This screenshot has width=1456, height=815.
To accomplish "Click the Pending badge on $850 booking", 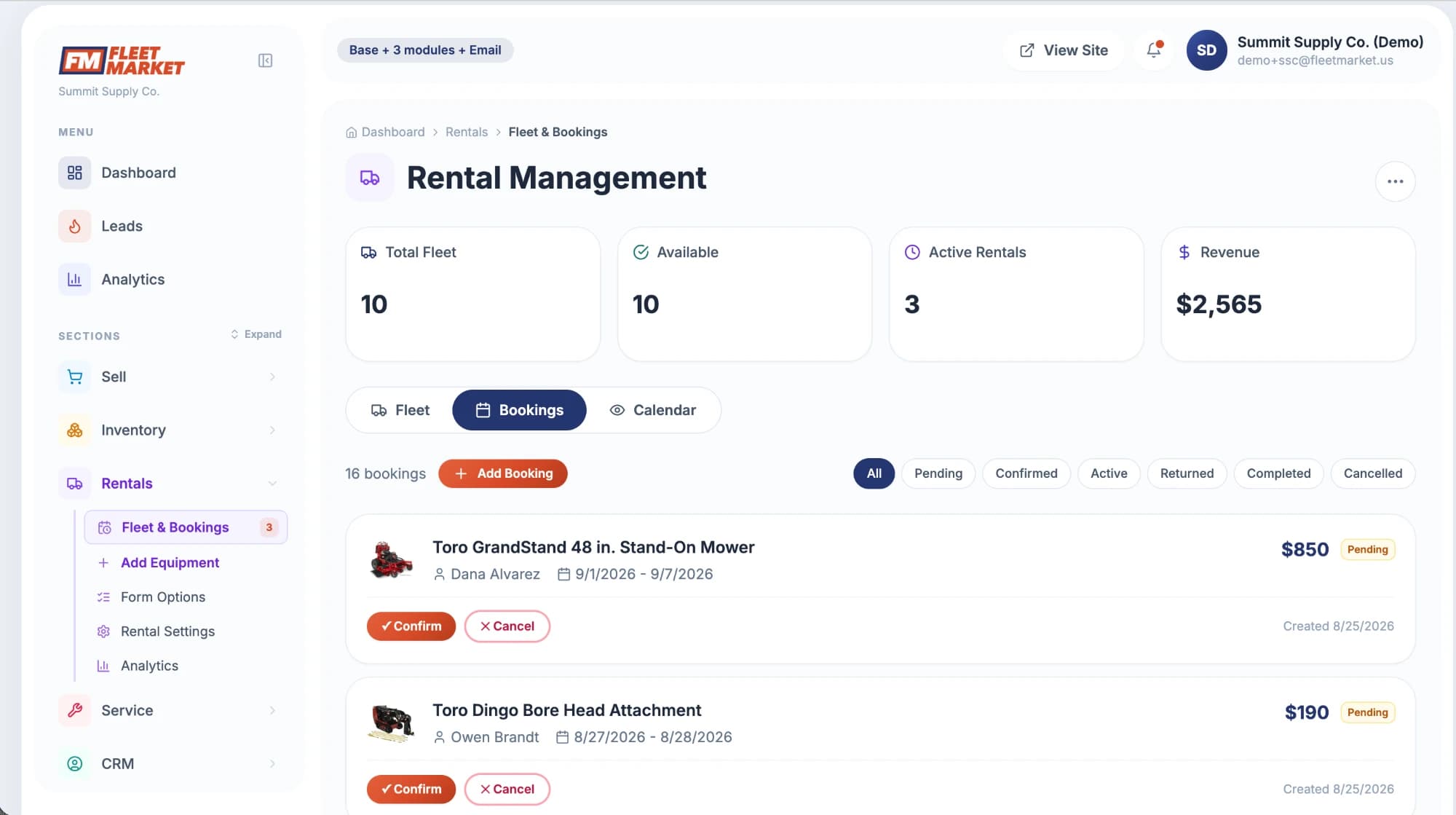I will 1367,549.
